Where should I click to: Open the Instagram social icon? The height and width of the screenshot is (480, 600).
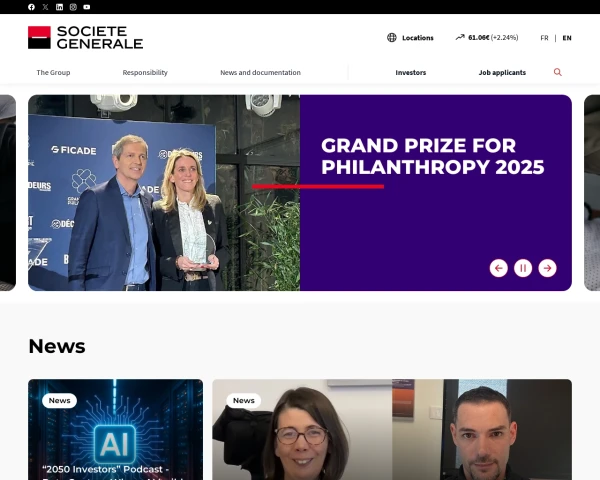[73, 7]
